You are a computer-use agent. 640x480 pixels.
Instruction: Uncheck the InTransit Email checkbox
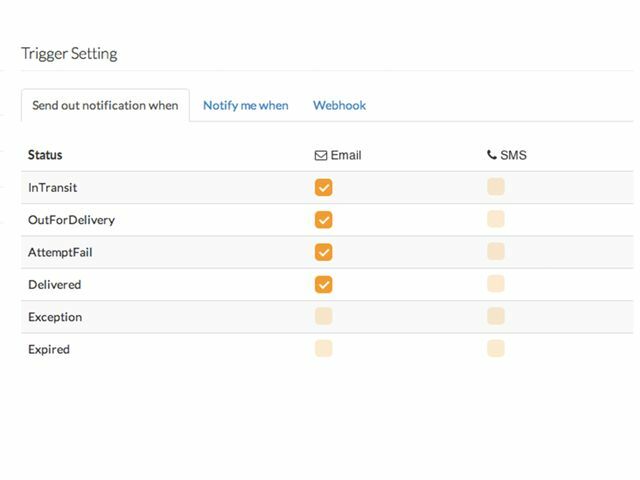323,187
